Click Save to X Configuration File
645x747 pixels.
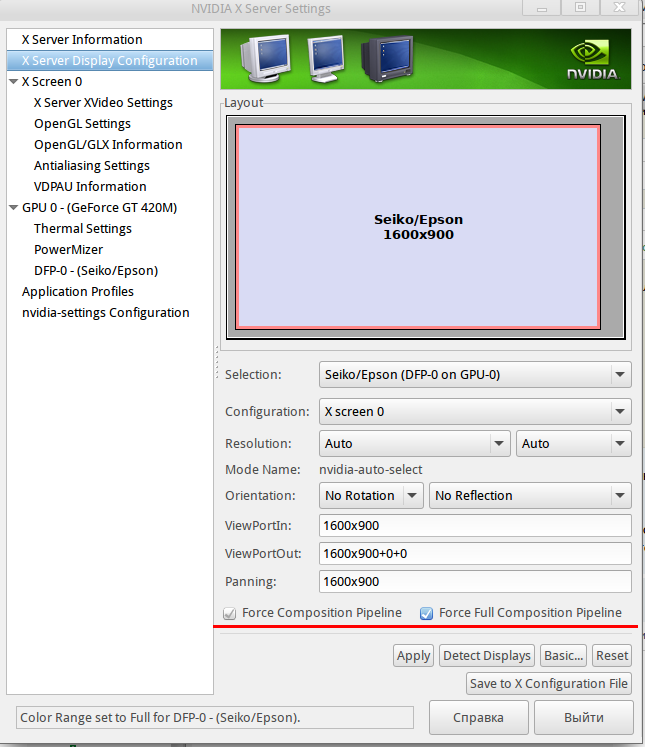click(x=549, y=684)
